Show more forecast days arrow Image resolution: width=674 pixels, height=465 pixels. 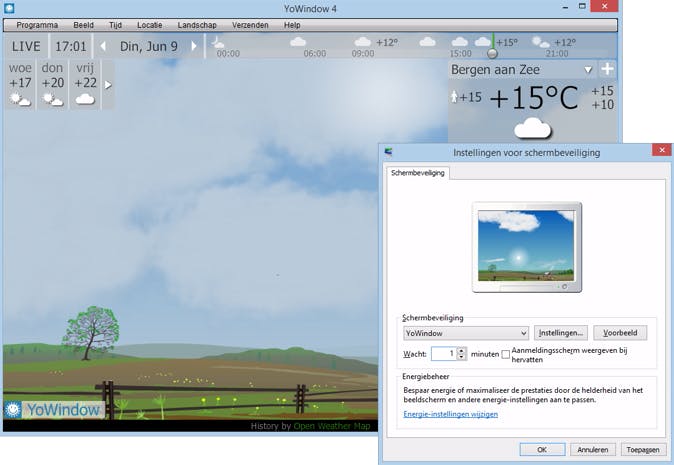(x=108, y=85)
